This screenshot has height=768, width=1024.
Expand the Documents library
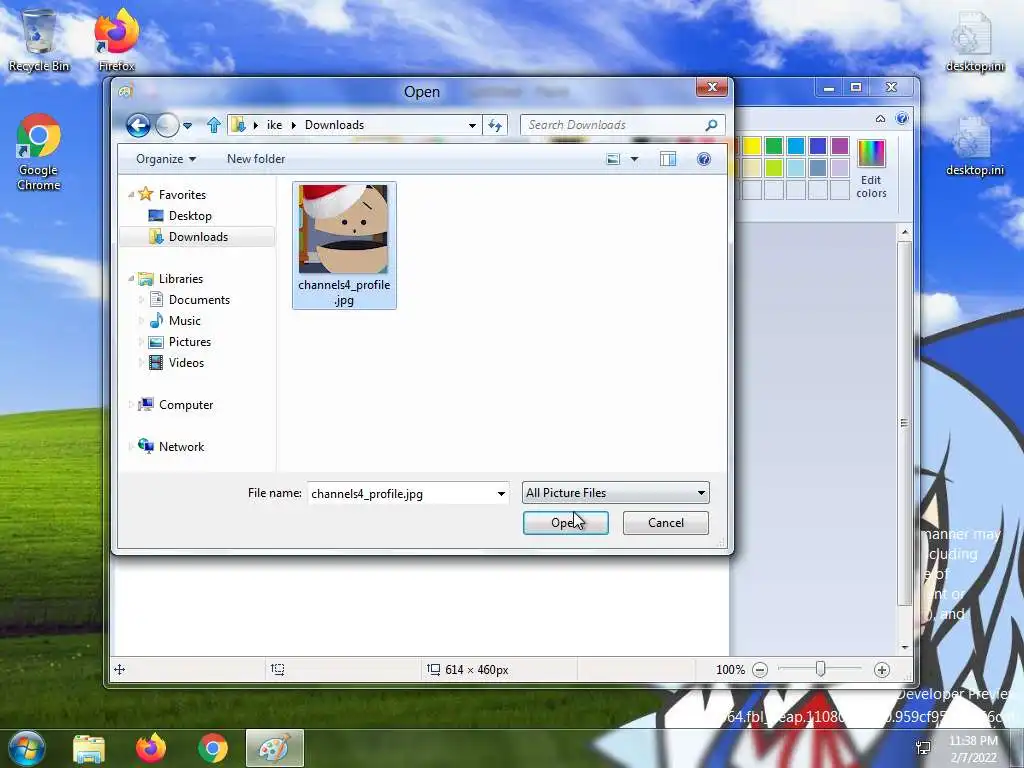tap(141, 300)
